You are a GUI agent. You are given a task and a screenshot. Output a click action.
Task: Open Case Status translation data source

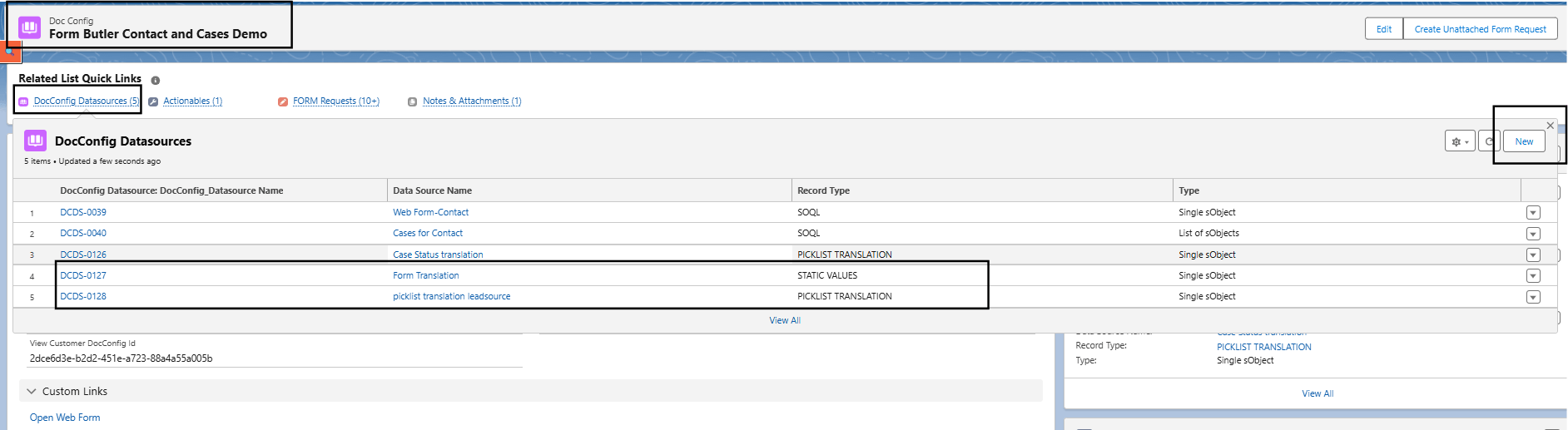pyautogui.click(x=438, y=255)
